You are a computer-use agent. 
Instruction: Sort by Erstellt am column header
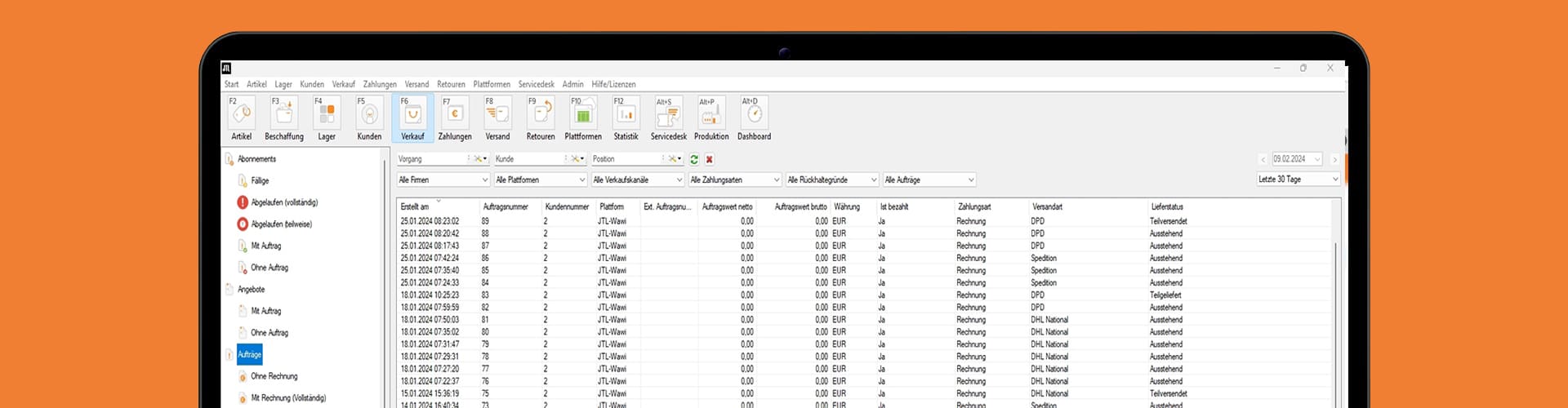pyautogui.click(x=415, y=207)
